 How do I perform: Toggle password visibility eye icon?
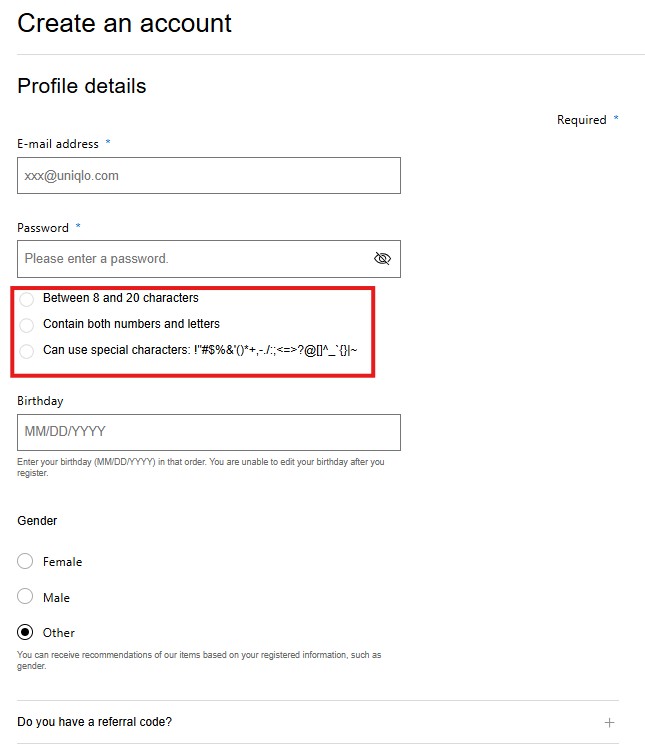381,259
